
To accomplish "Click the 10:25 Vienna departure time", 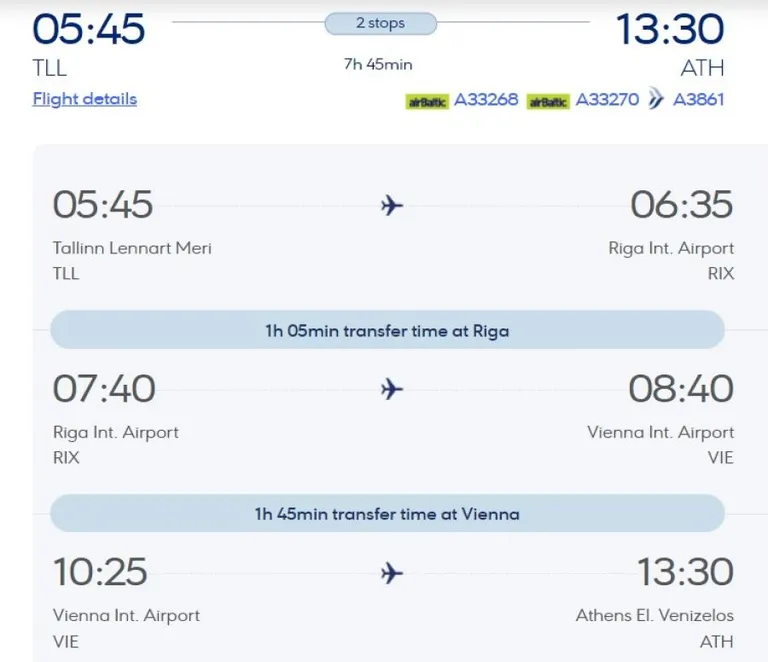I will (100, 572).
